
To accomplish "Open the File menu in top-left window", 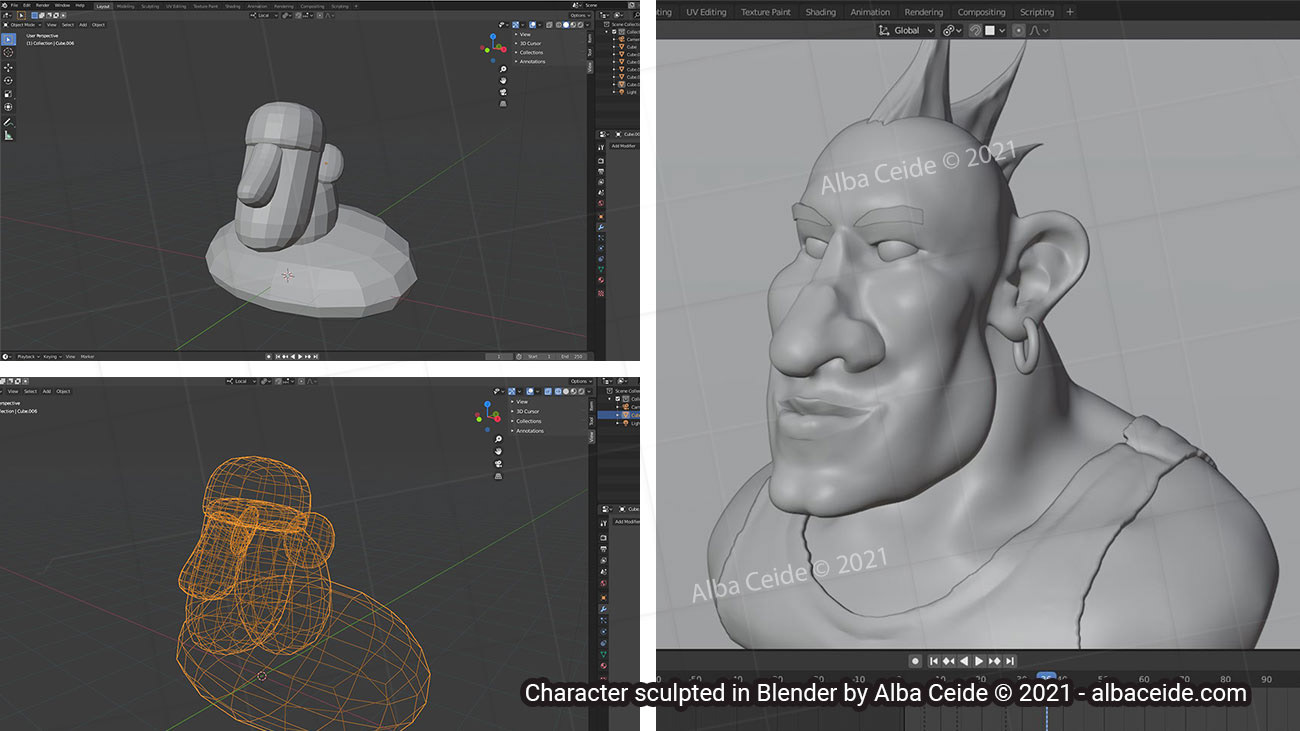I will [x=14, y=5].
